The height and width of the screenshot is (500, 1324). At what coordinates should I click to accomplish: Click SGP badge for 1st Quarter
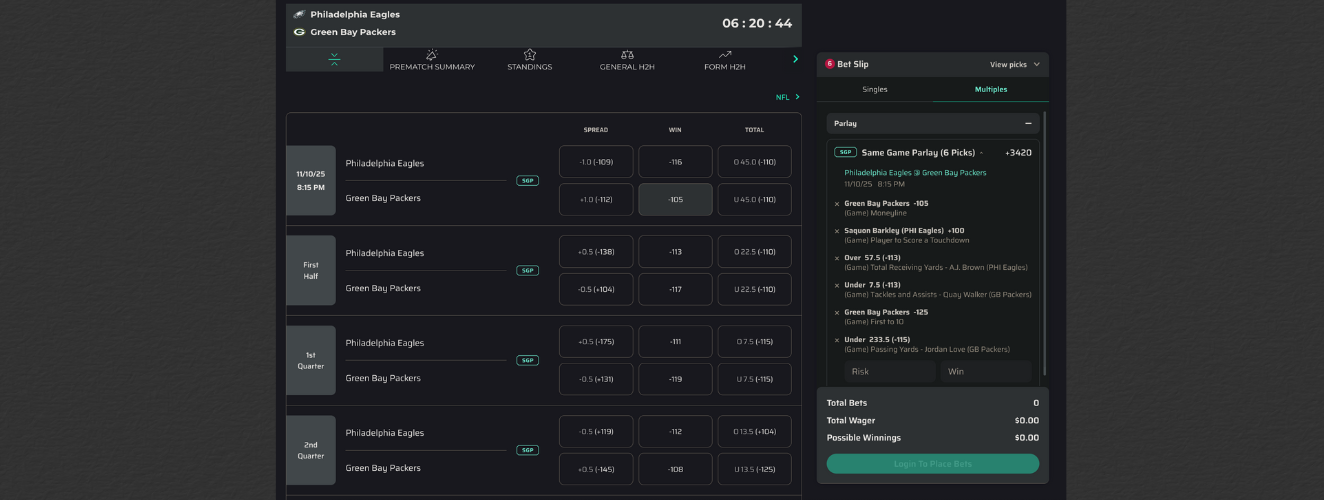pos(527,360)
